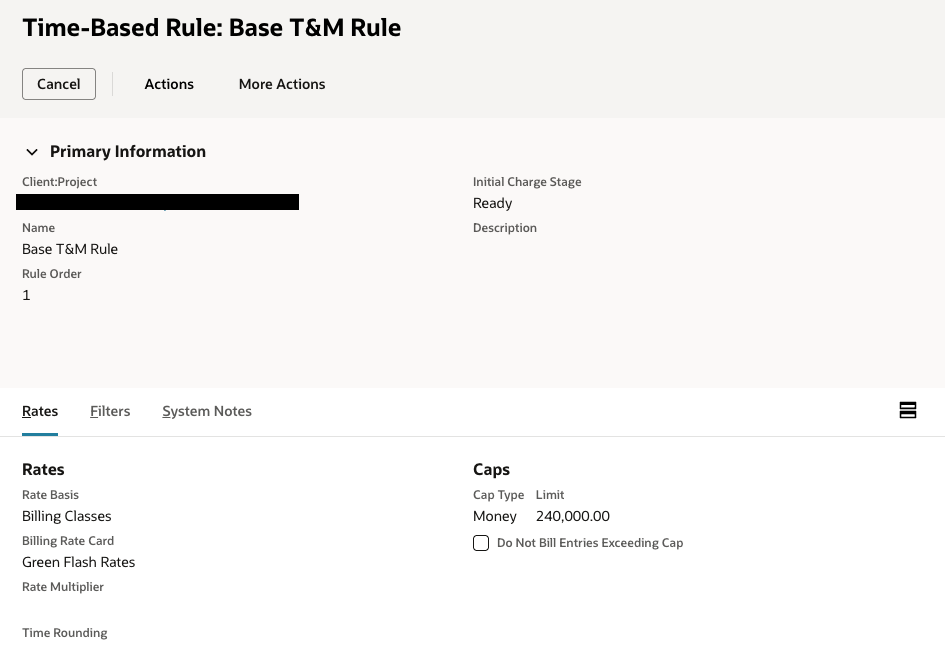Click the Green Flash Rates rate card

[x=78, y=562]
